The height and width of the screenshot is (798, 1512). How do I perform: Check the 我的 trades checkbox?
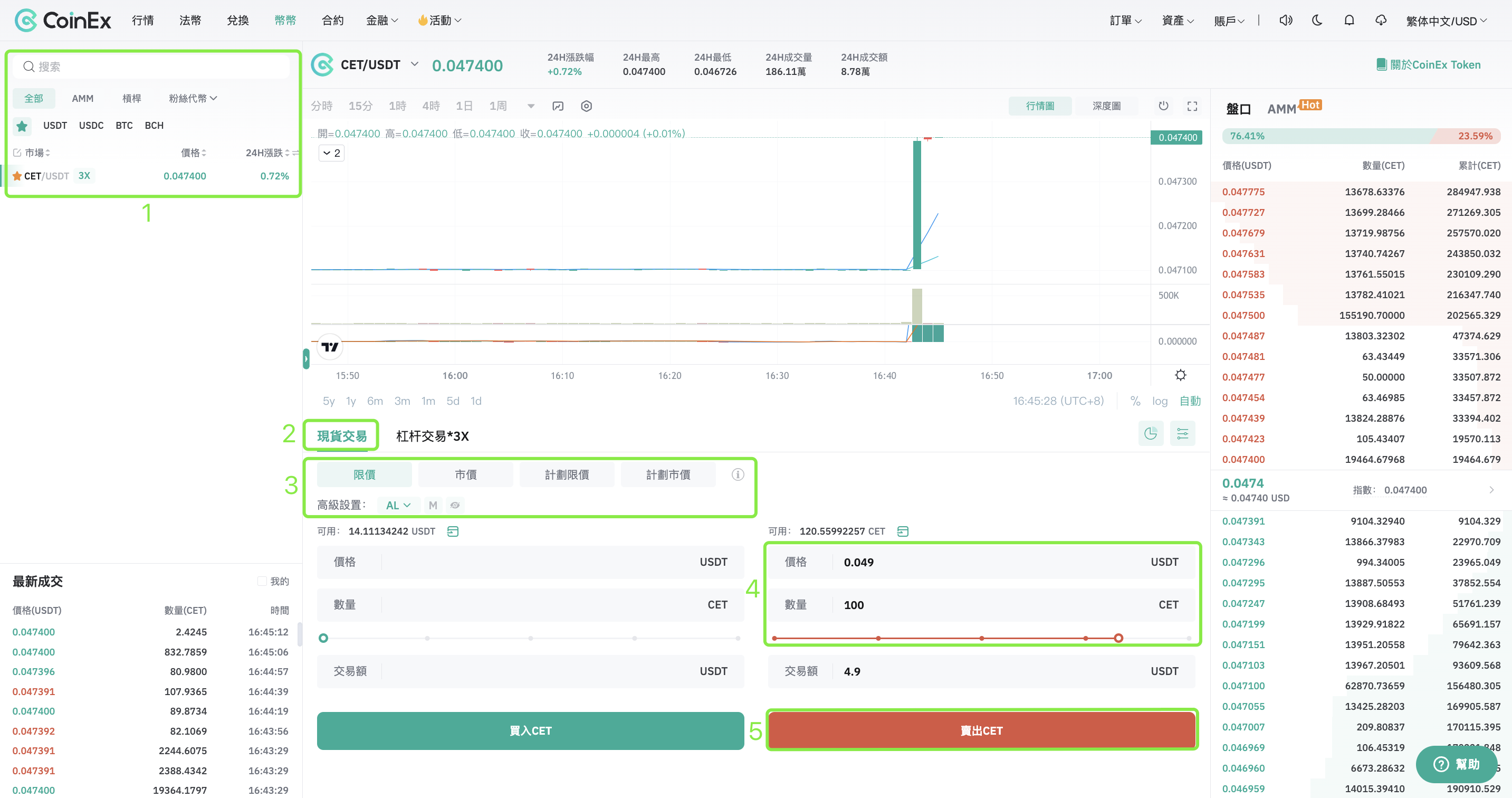[262, 581]
